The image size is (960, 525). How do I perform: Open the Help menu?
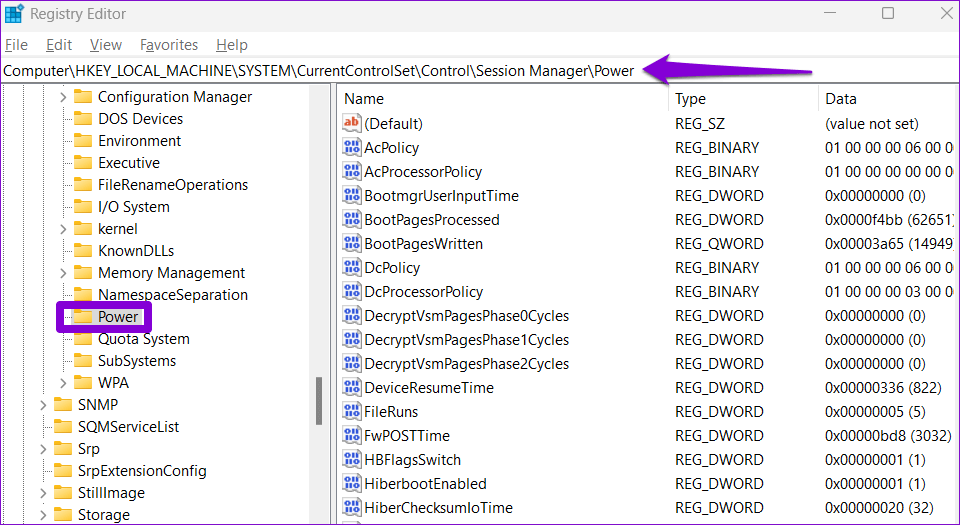pyautogui.click(x=231, y=45)
